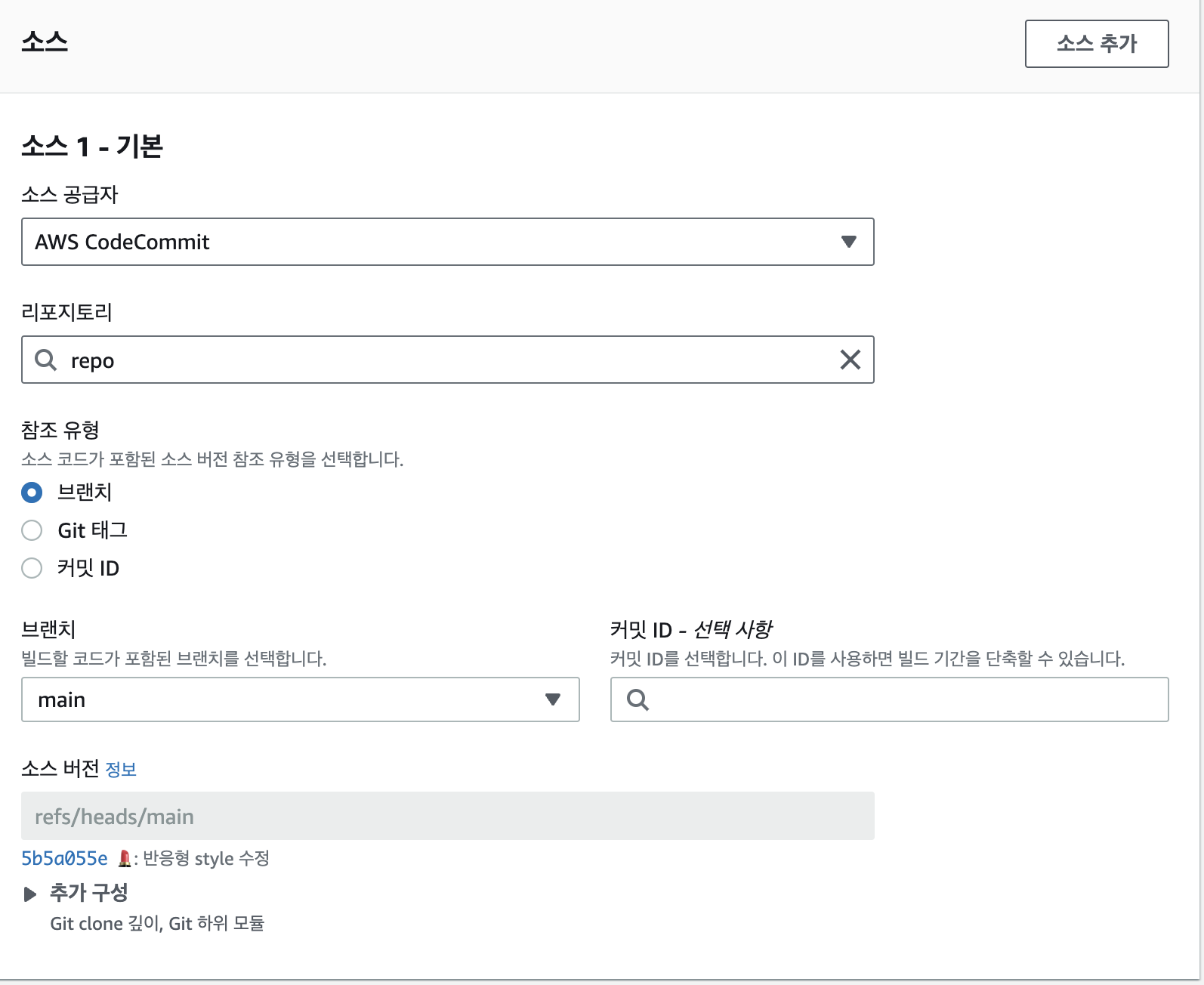This screenshot has width=1204, height=985.
Task: Click the dropdown arrow of 소스 공급자
Action: click(848, 242)
